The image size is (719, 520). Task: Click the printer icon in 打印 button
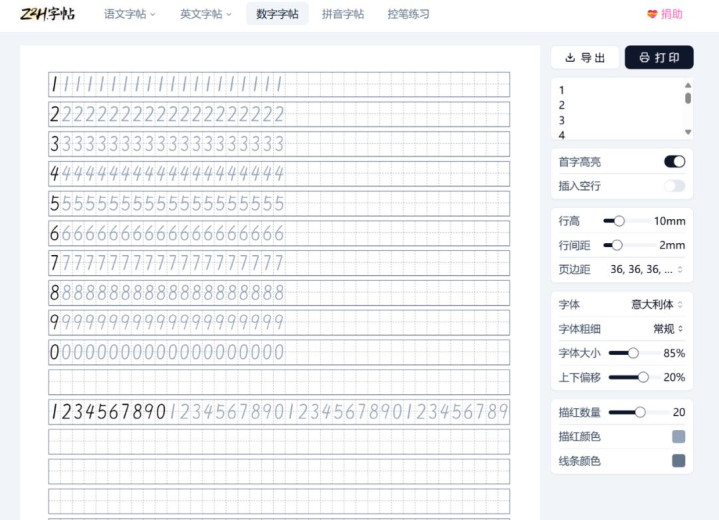click(644, 57)
